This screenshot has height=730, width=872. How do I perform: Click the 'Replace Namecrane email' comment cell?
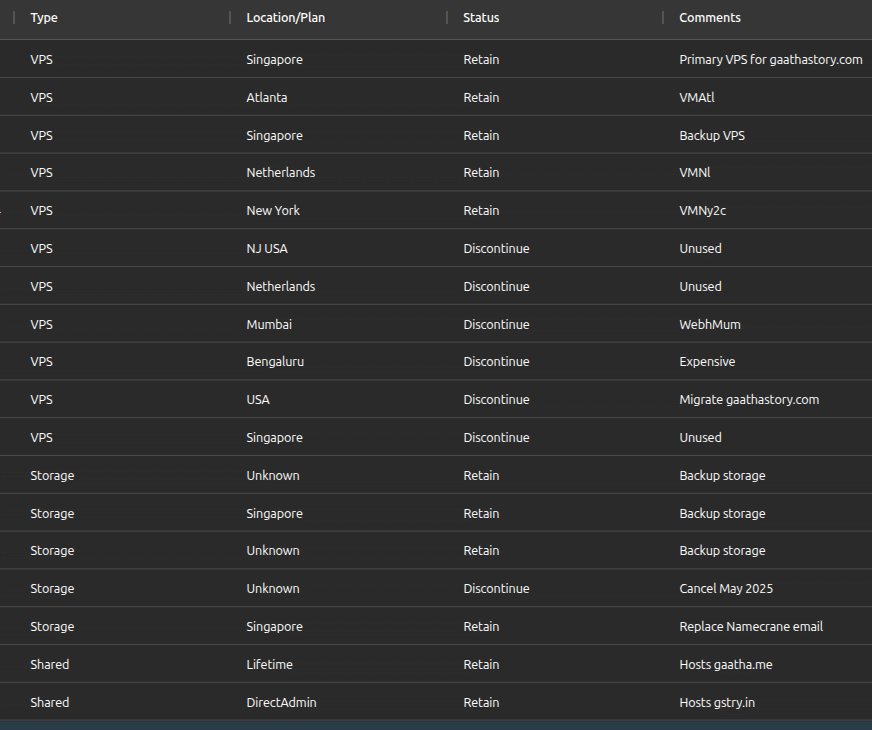pyautogui.click(x=751, y=627)
